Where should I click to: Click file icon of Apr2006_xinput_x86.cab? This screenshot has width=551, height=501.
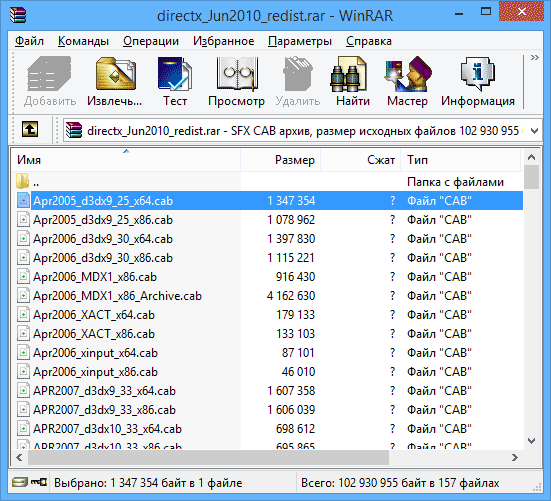pos(23,372)
